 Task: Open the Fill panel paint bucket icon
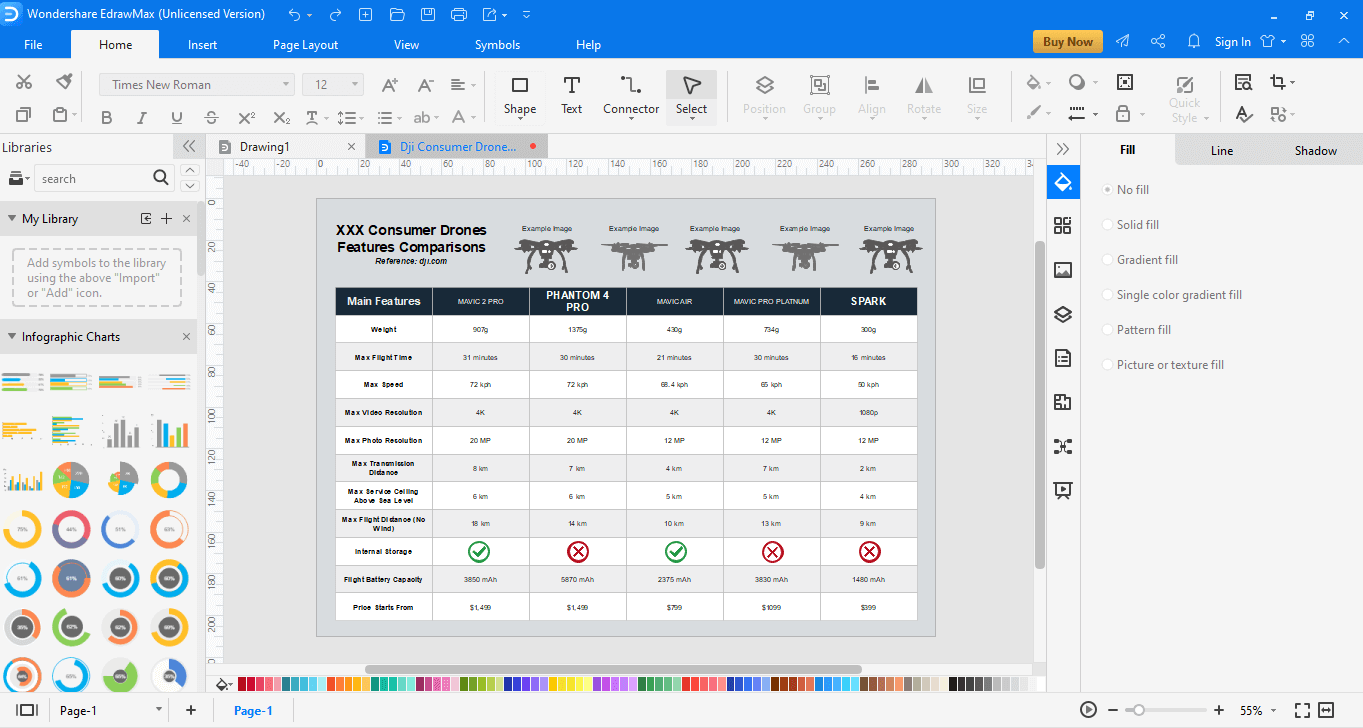point(1063,182)
